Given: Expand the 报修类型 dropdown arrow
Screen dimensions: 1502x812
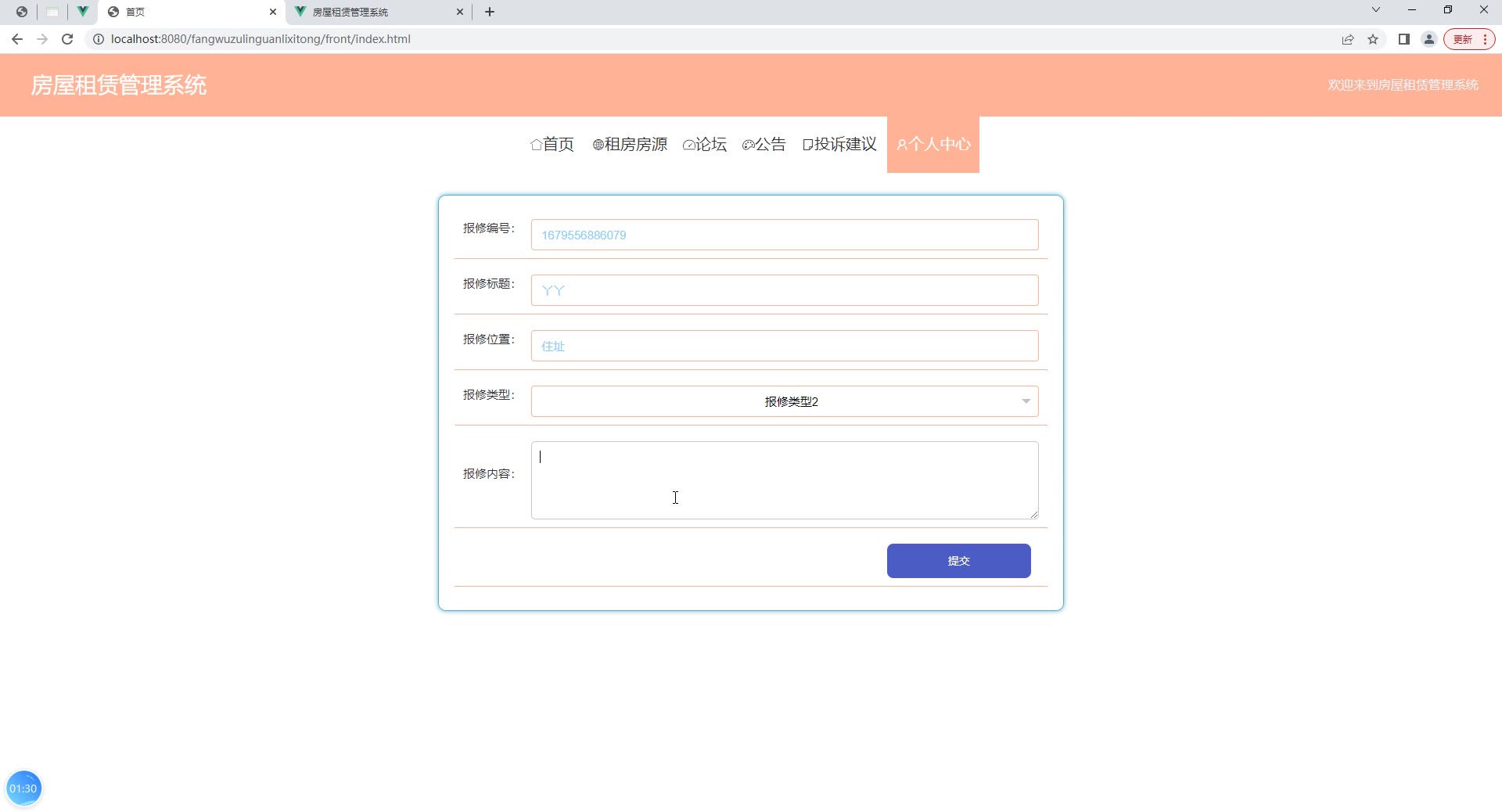Looking at the screenshot, I should [1026, 401].
